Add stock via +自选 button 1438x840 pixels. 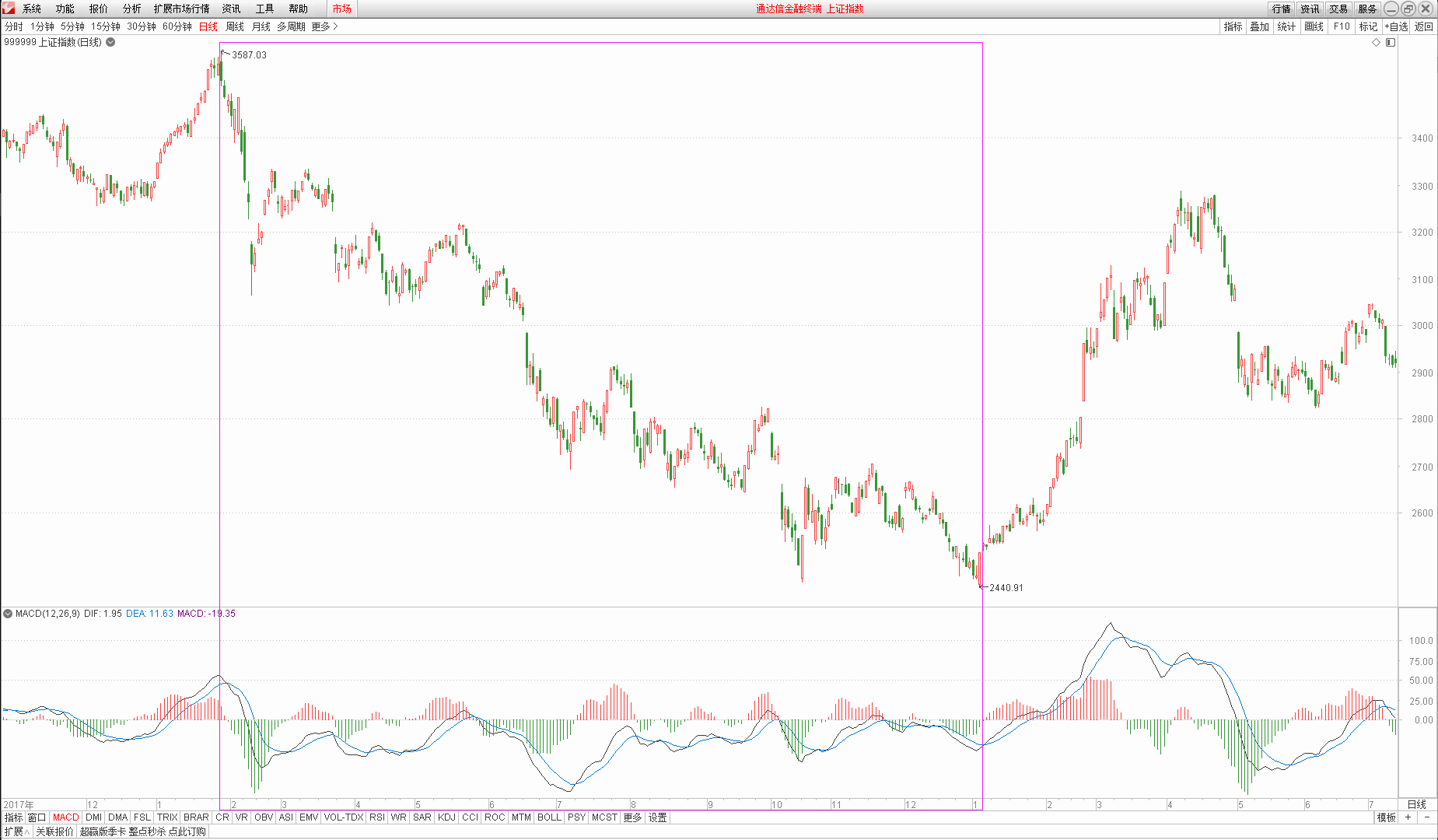coord(1397,26)
